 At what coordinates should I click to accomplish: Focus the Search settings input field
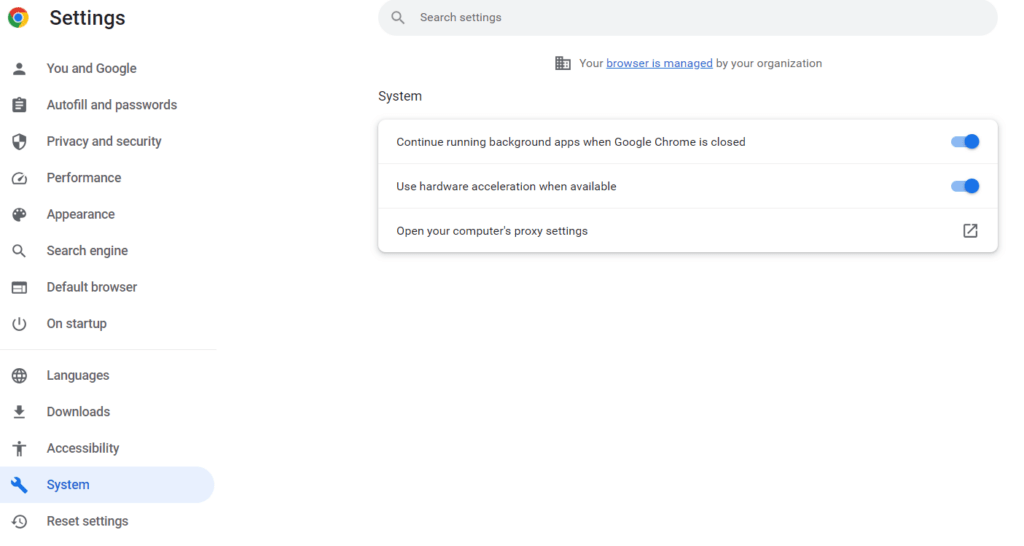click(x=688, y=18)
